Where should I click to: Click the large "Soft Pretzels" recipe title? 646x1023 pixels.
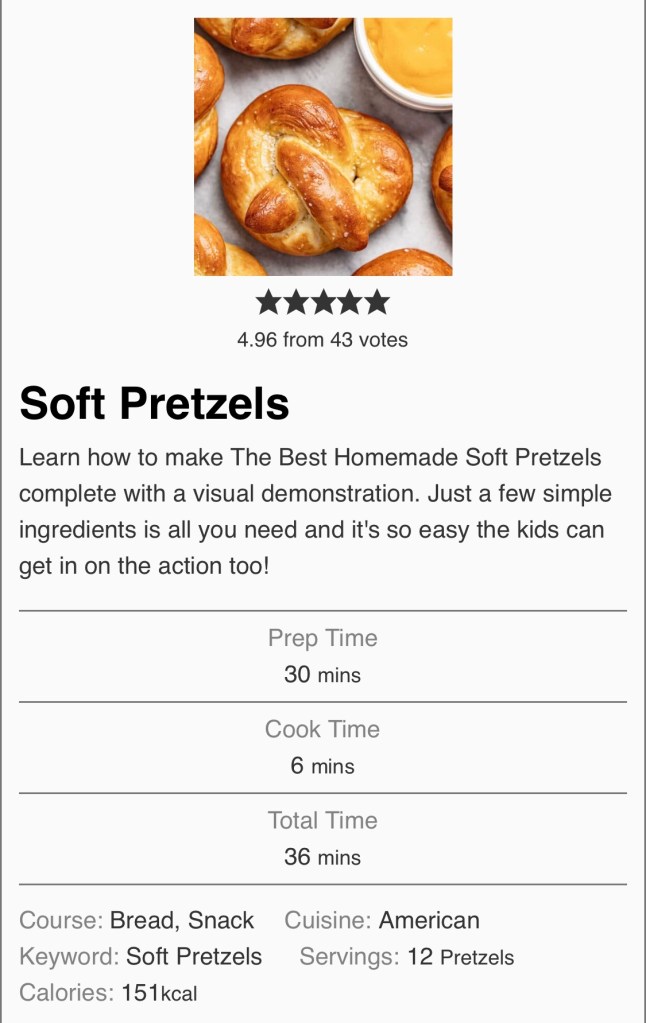tap(154, 403)
